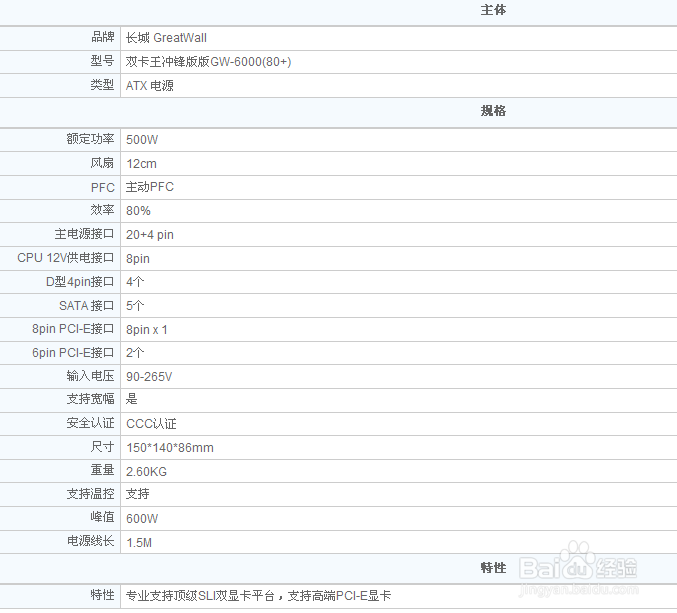
Task: Click the 8pin x 1 value
Action: 147,330
